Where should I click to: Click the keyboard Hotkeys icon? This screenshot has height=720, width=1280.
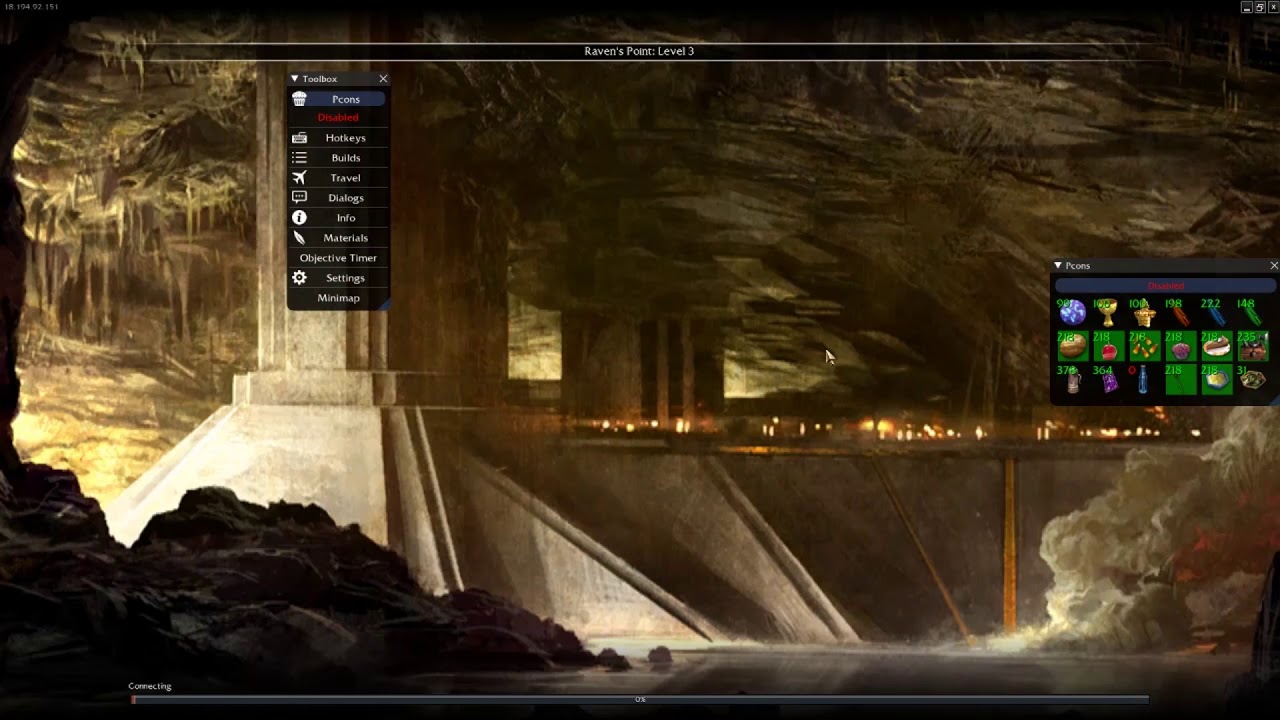click(x=299, y=138)
